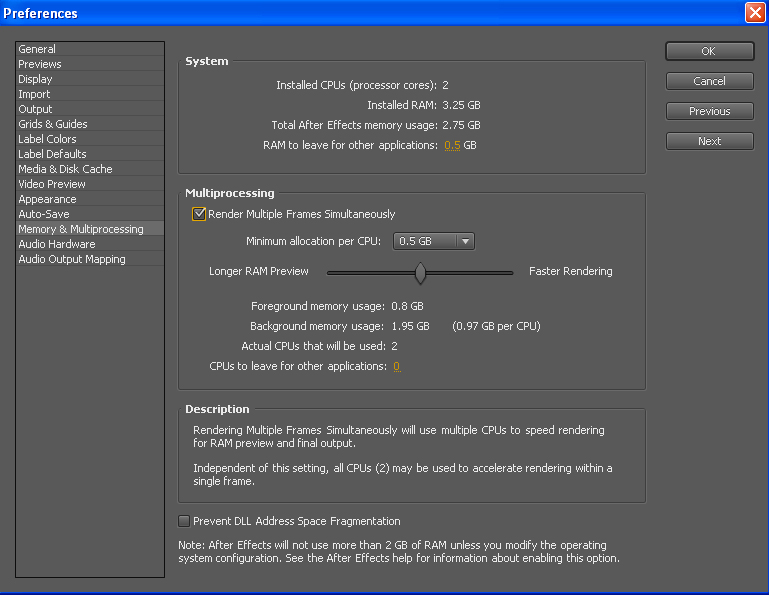
Task: Click the Foreground memory usage 0.8 GB value
Action: (x=407, y=306)
